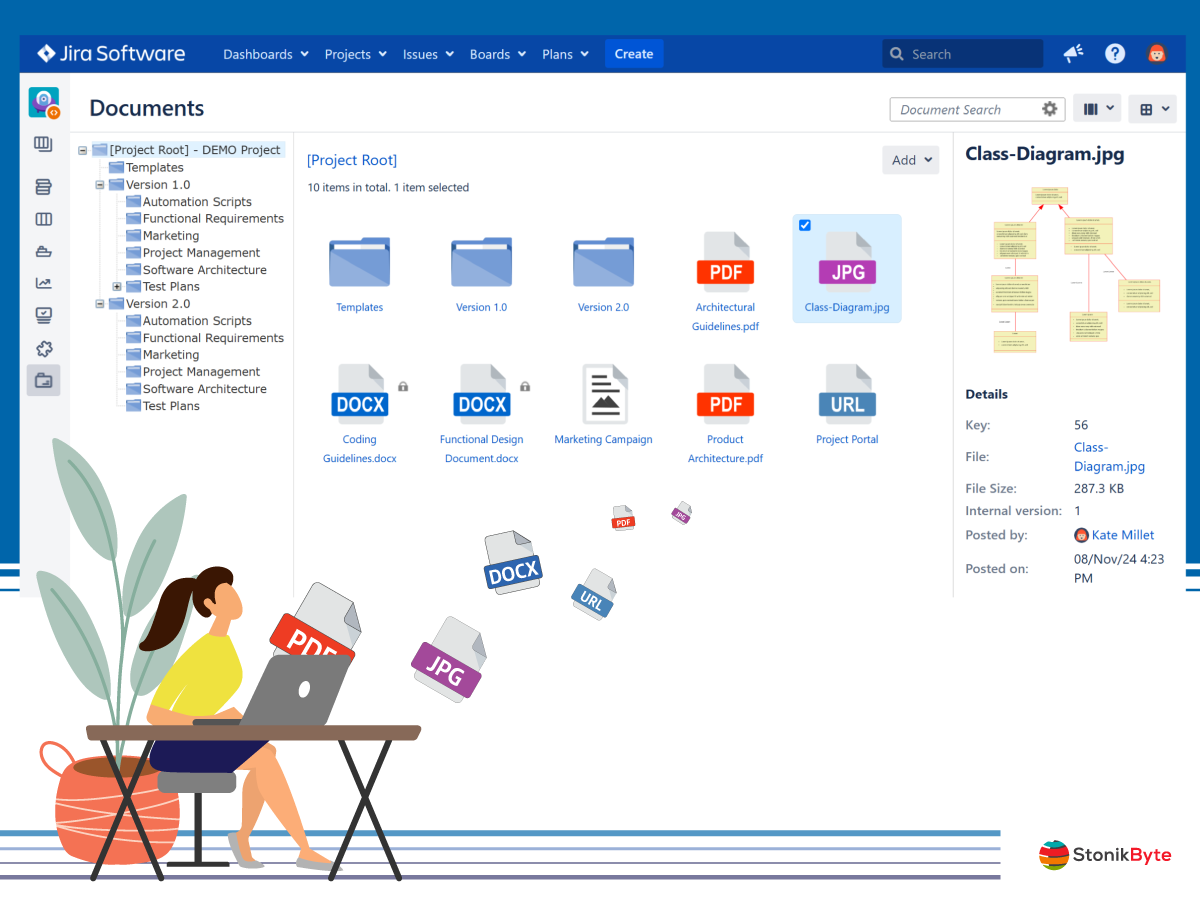Select the Reports chart icon in sidebar
1200x900 pixels.
[x=43, y=283]
